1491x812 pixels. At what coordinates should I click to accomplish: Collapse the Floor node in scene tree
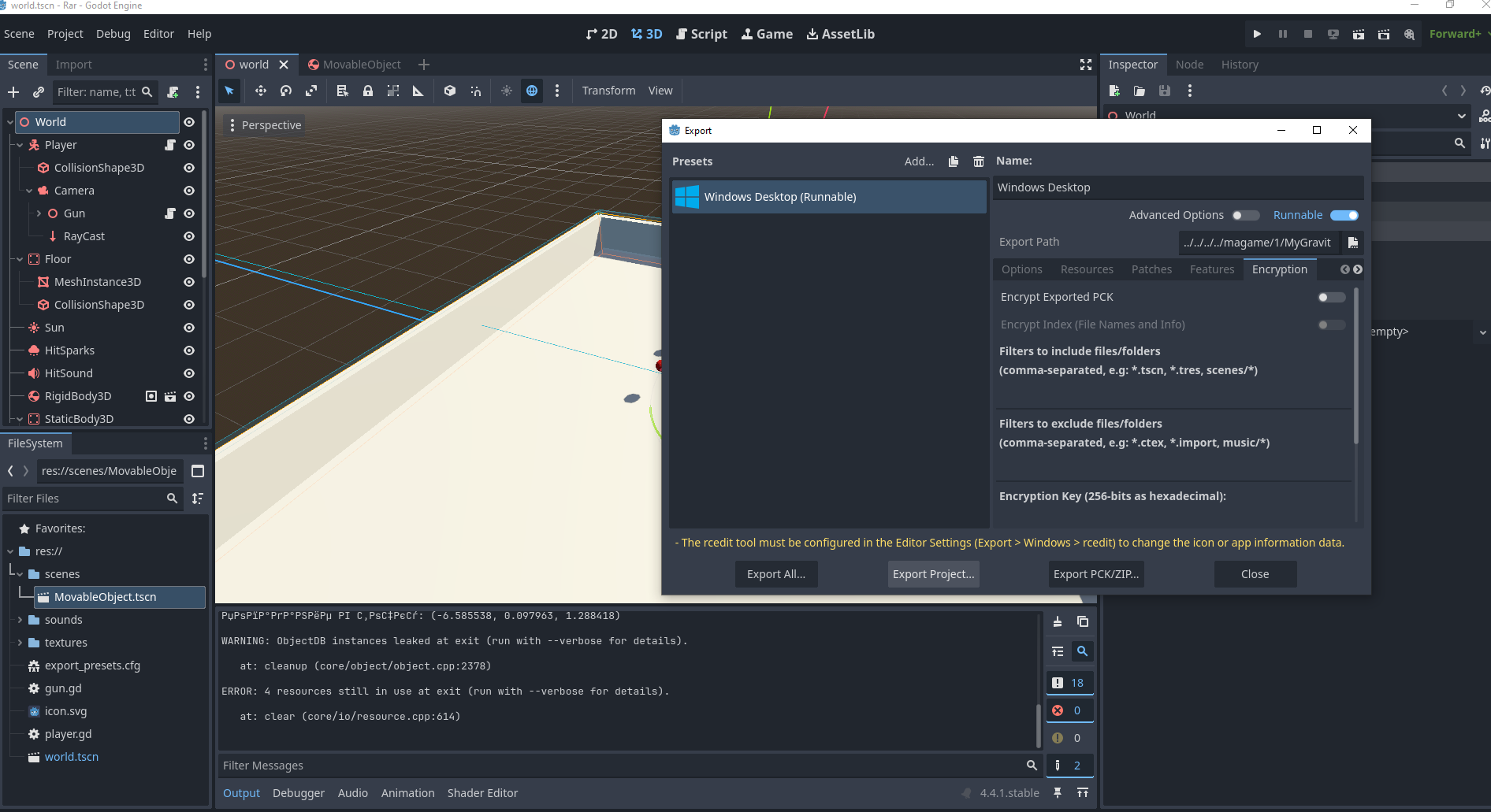20,259
